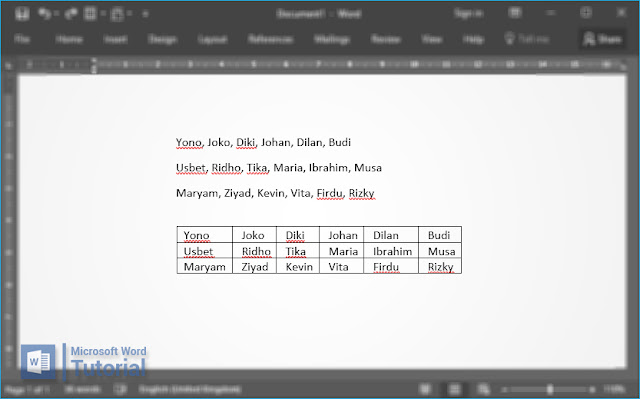Open the Layout ribbon tab
Image resolution: width=640 pixels, height=399 pixels.
(212, 39)
